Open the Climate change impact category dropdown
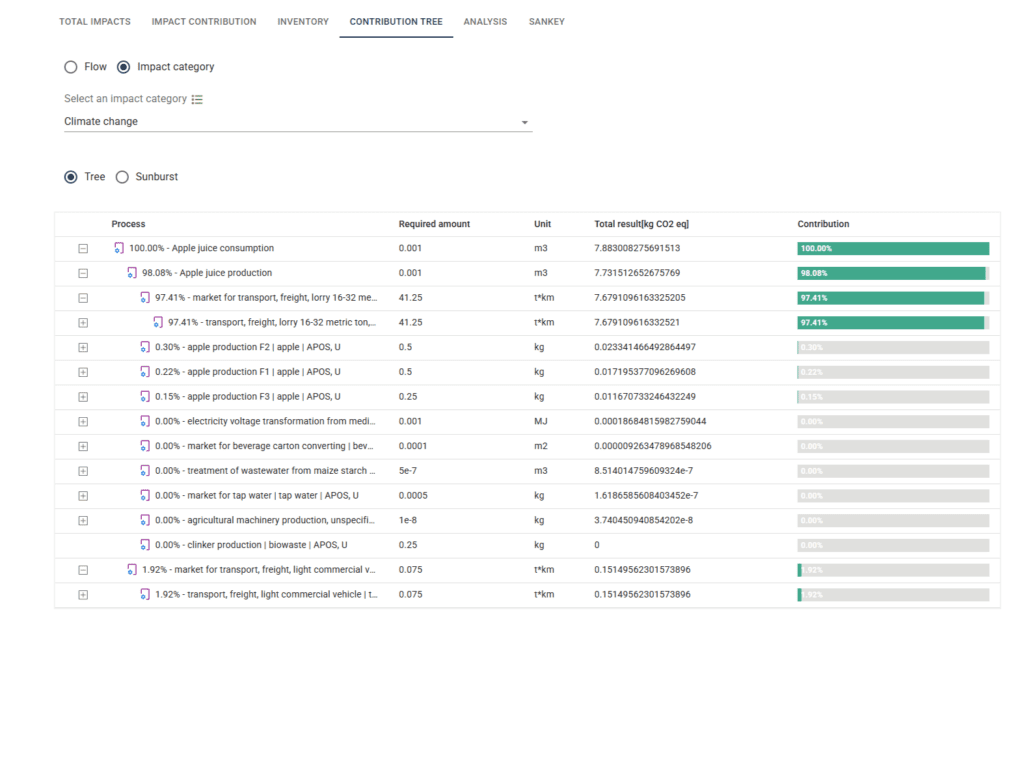The width and height of the screenshot is (1024, 768). click(x=298, y=121)
